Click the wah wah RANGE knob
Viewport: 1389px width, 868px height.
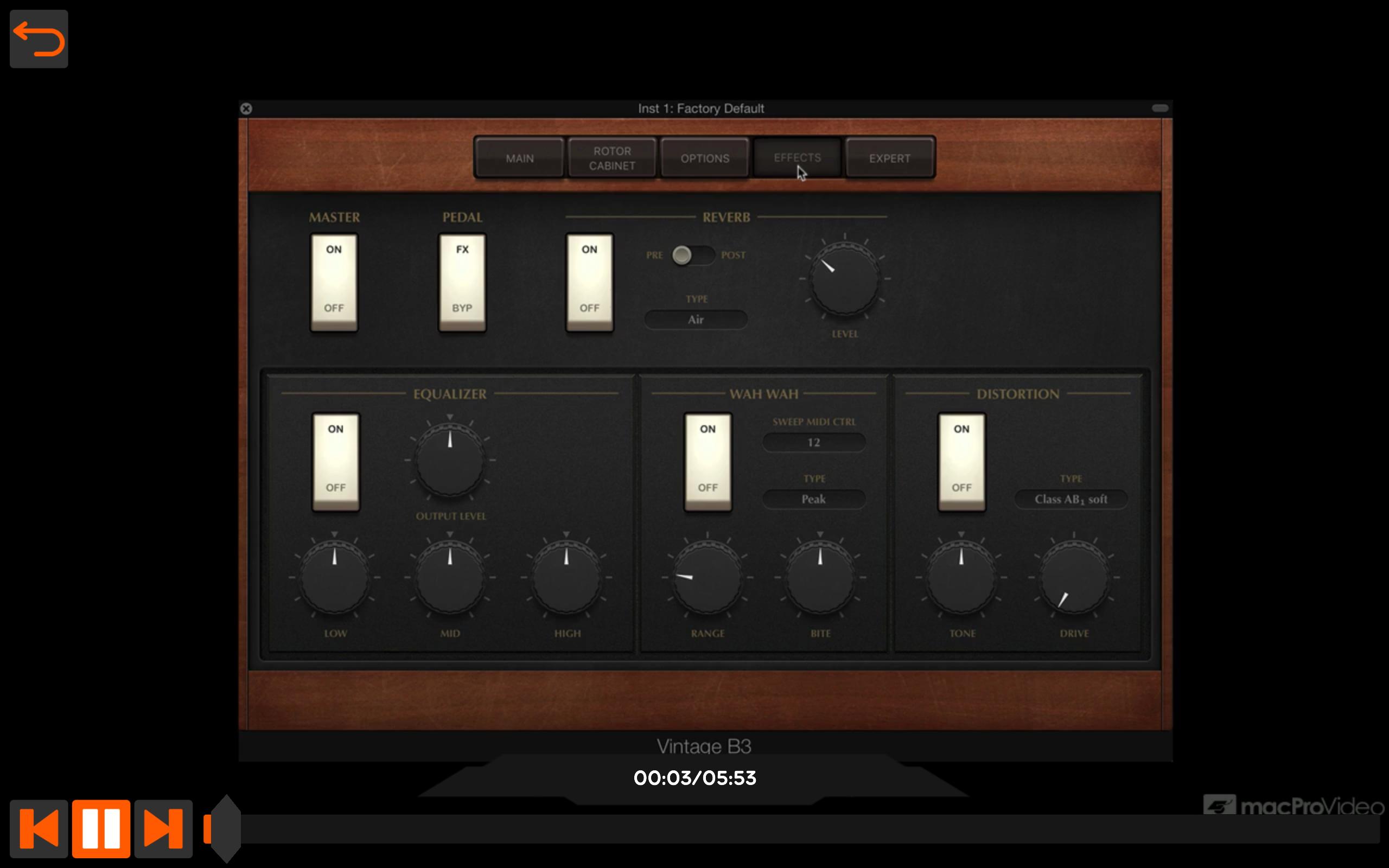(x=707, y=578)
